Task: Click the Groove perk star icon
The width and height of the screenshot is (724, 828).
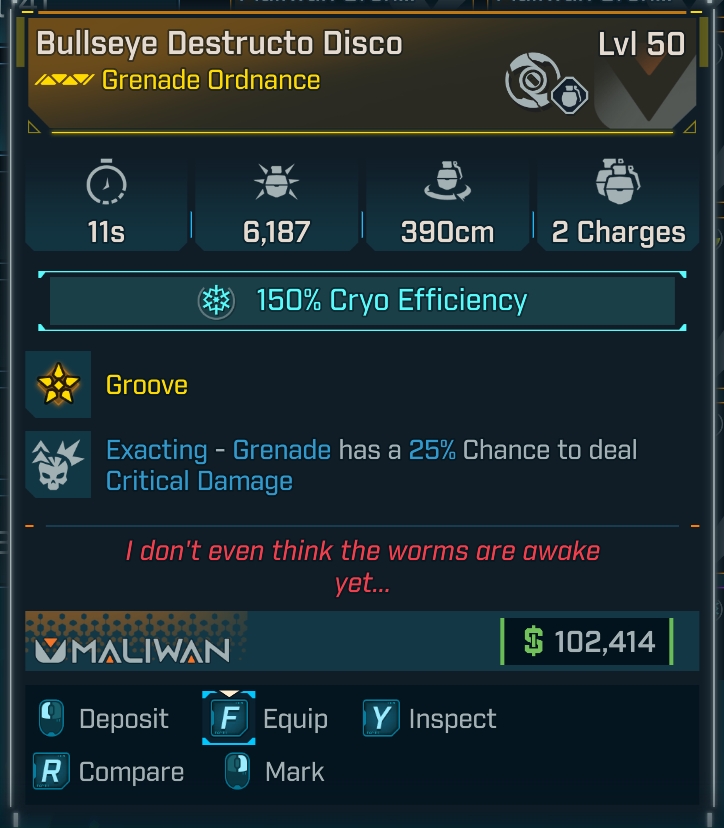Action: pos(58,385)
